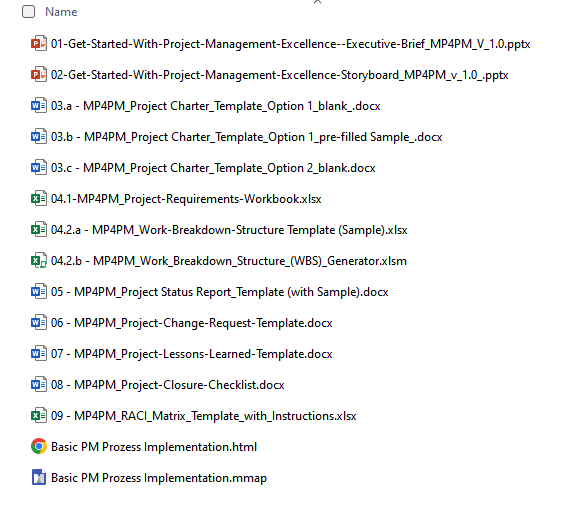Select 03.c - MP4PM_Project Charter_Template_Option 2_blank.docx

click(213, 168)
